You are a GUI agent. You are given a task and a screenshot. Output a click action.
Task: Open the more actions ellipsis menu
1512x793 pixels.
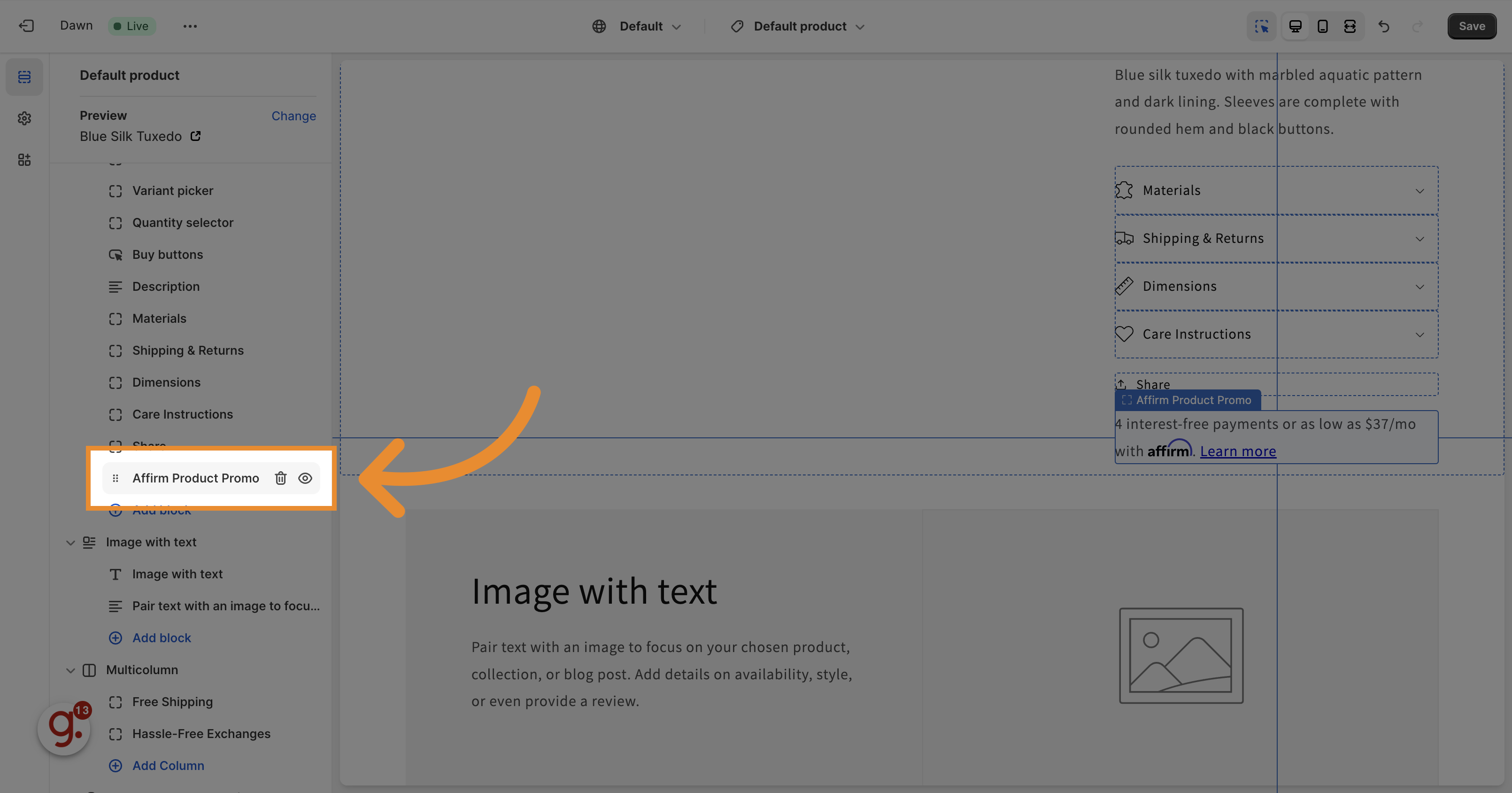(x=190, y=26)
